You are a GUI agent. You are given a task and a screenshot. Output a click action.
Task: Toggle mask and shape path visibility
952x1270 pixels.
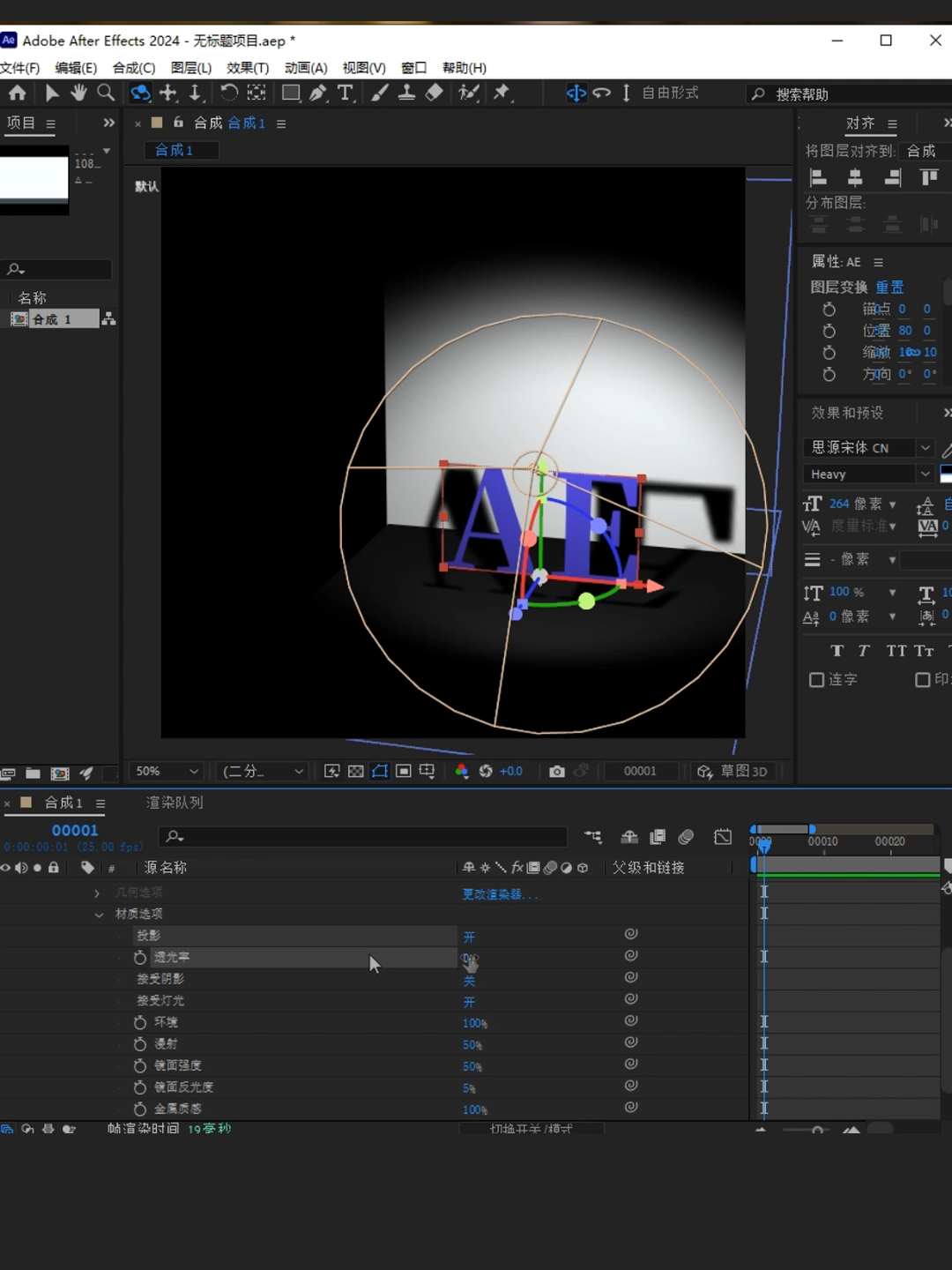[x=380, y=771]
